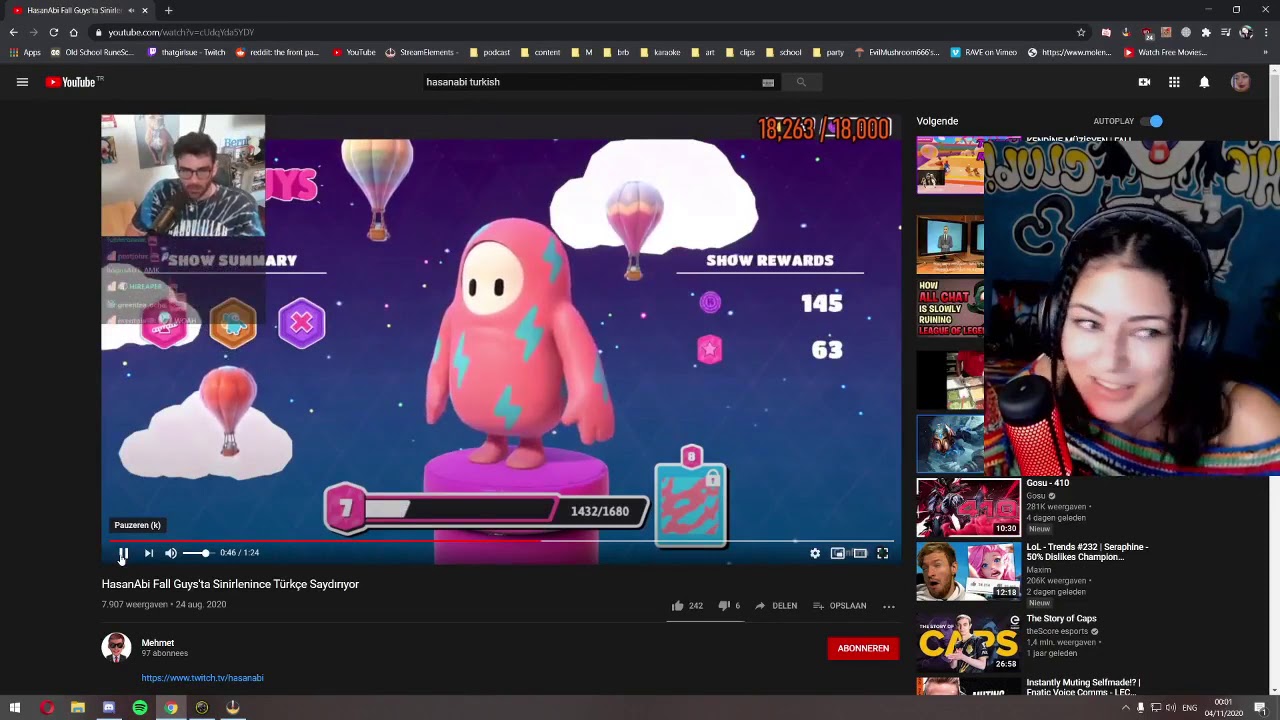The width and height of the screenshot is (1280, 720).
Task: Like the video (242 likes)
Action: coord(687,605)
